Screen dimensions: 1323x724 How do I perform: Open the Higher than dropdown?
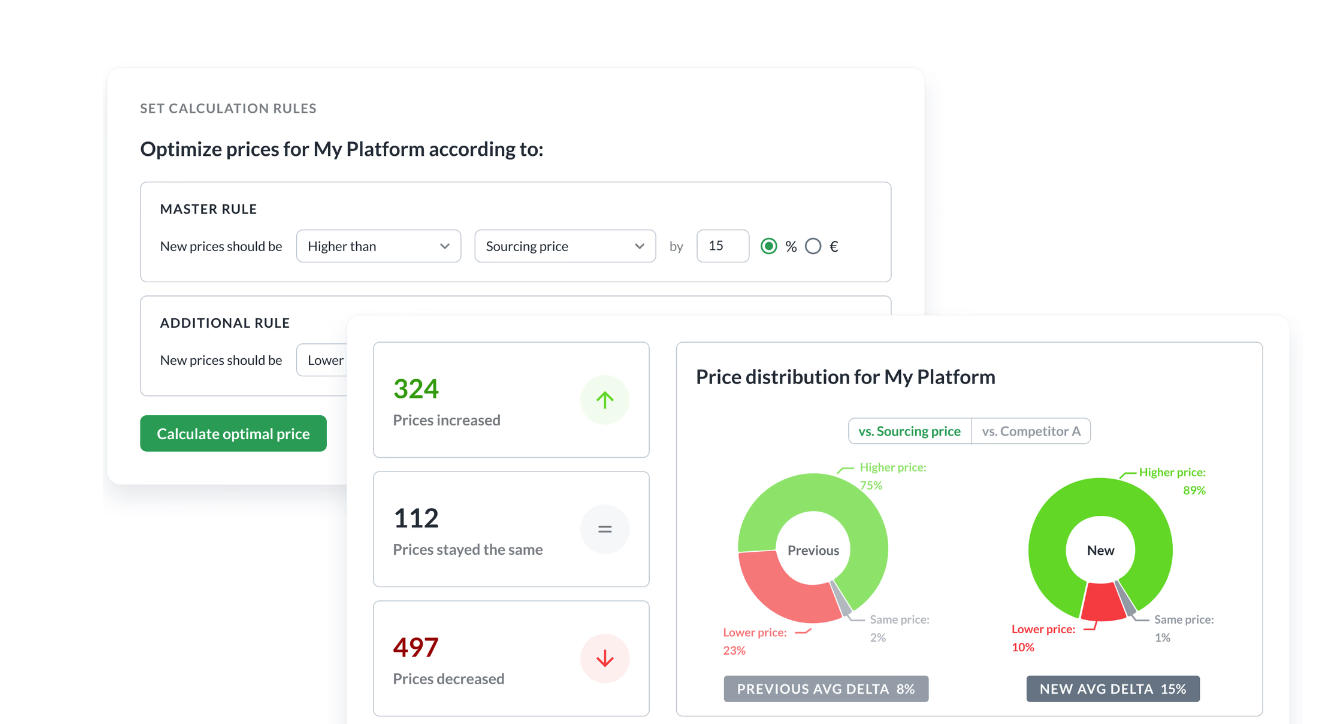[378, 245]
